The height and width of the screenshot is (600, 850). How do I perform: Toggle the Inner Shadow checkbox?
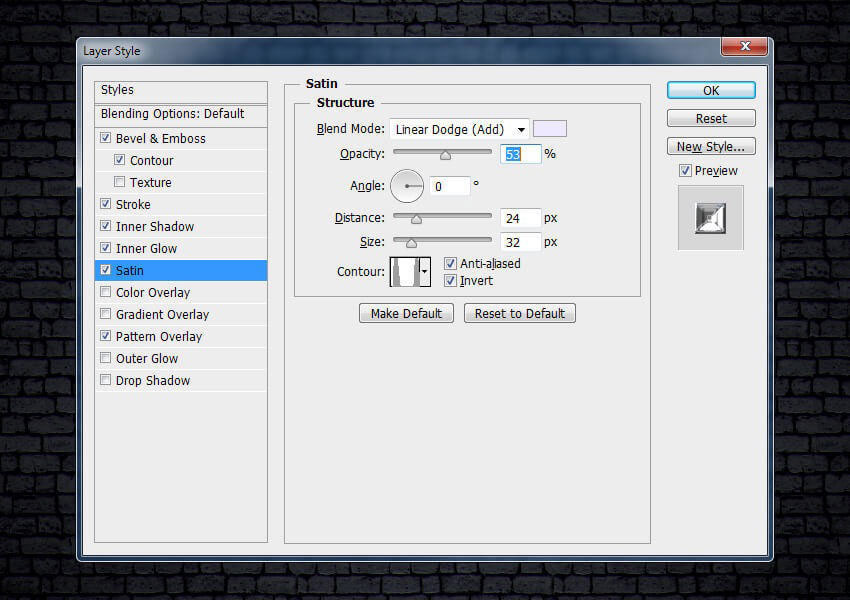tap(106, 225)
